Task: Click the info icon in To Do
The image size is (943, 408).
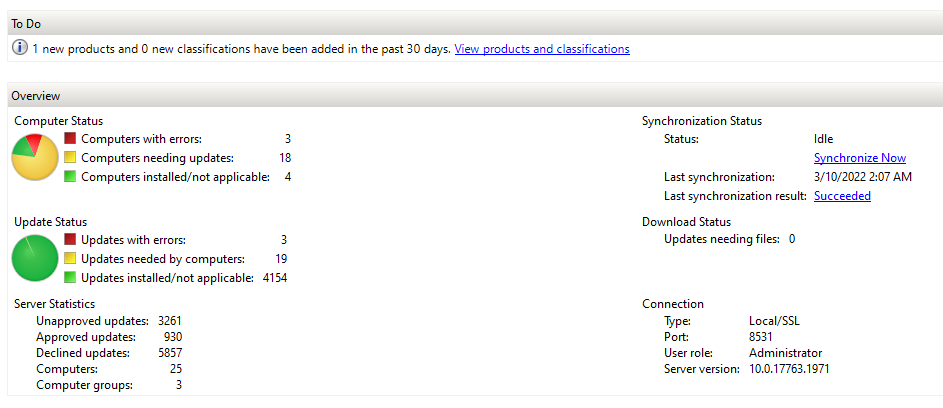Action: [x=20, y=48]
